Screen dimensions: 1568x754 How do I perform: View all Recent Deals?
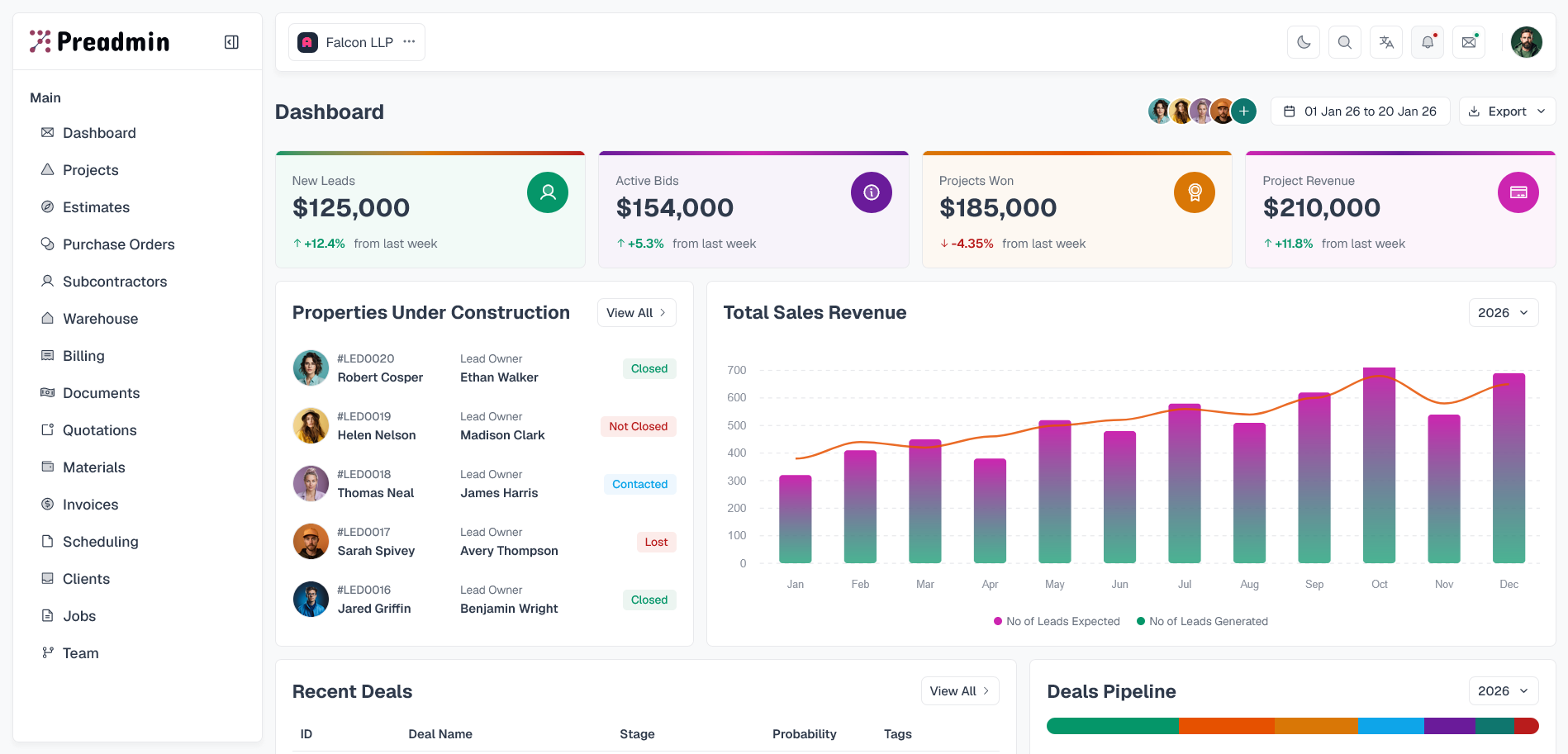(x=960, y=691)
